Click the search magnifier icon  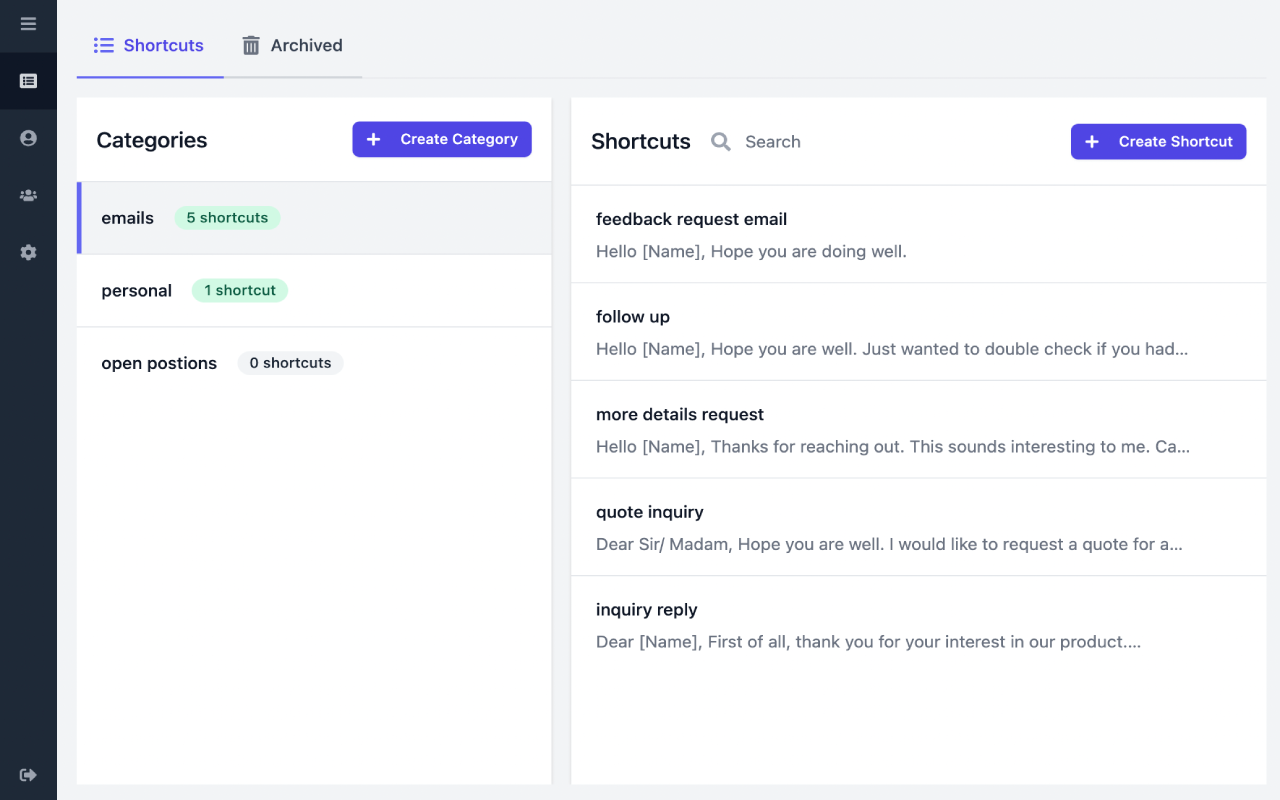tap(720, 142)
